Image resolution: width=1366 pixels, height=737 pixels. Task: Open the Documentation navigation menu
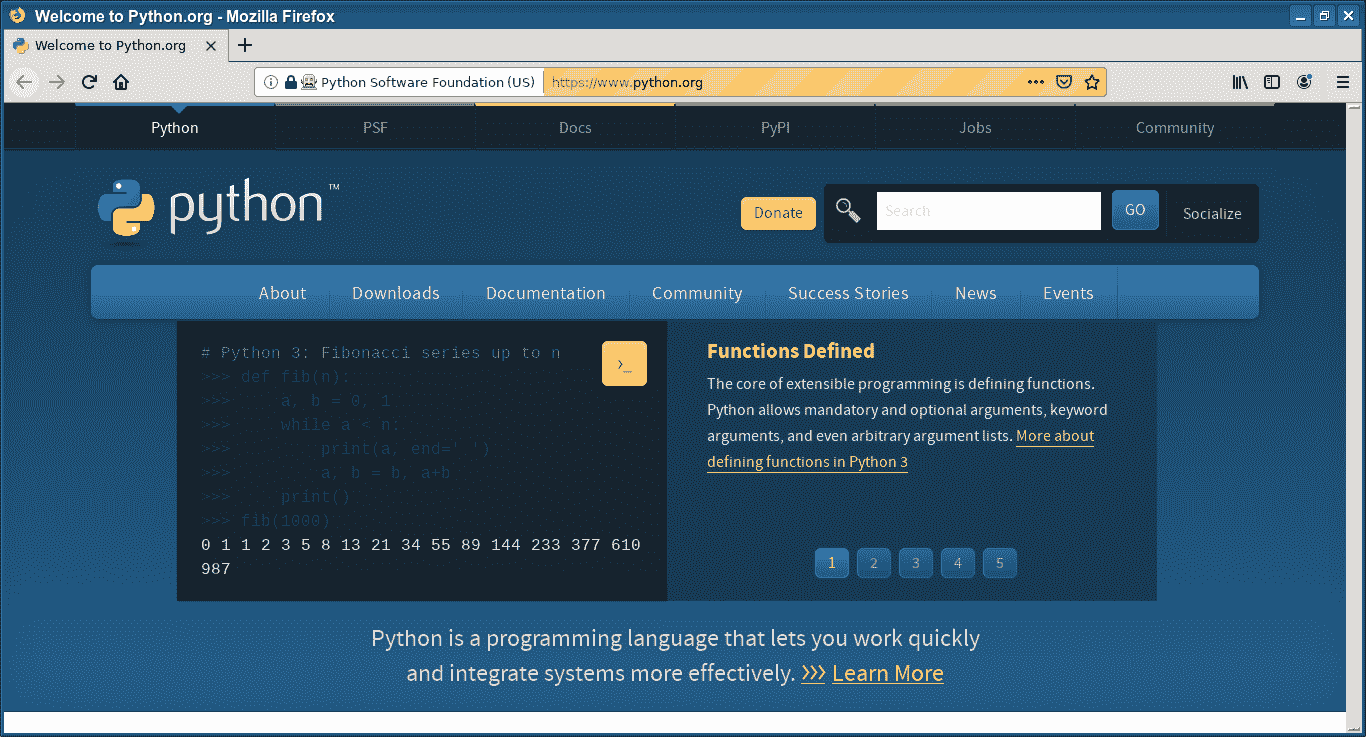click(546, 293)
